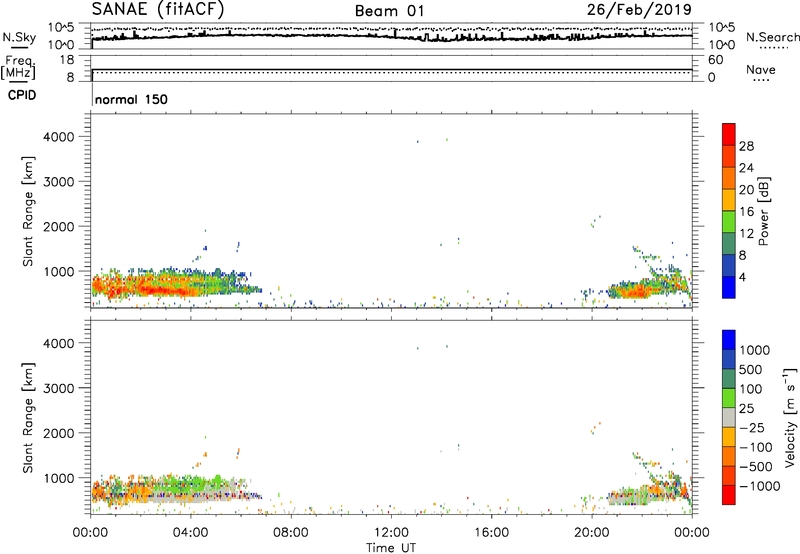The height and width of the screenshot is (554, 800).
Task: Click the Slant Range label of the power panel
Action: [x=28, y=211]
